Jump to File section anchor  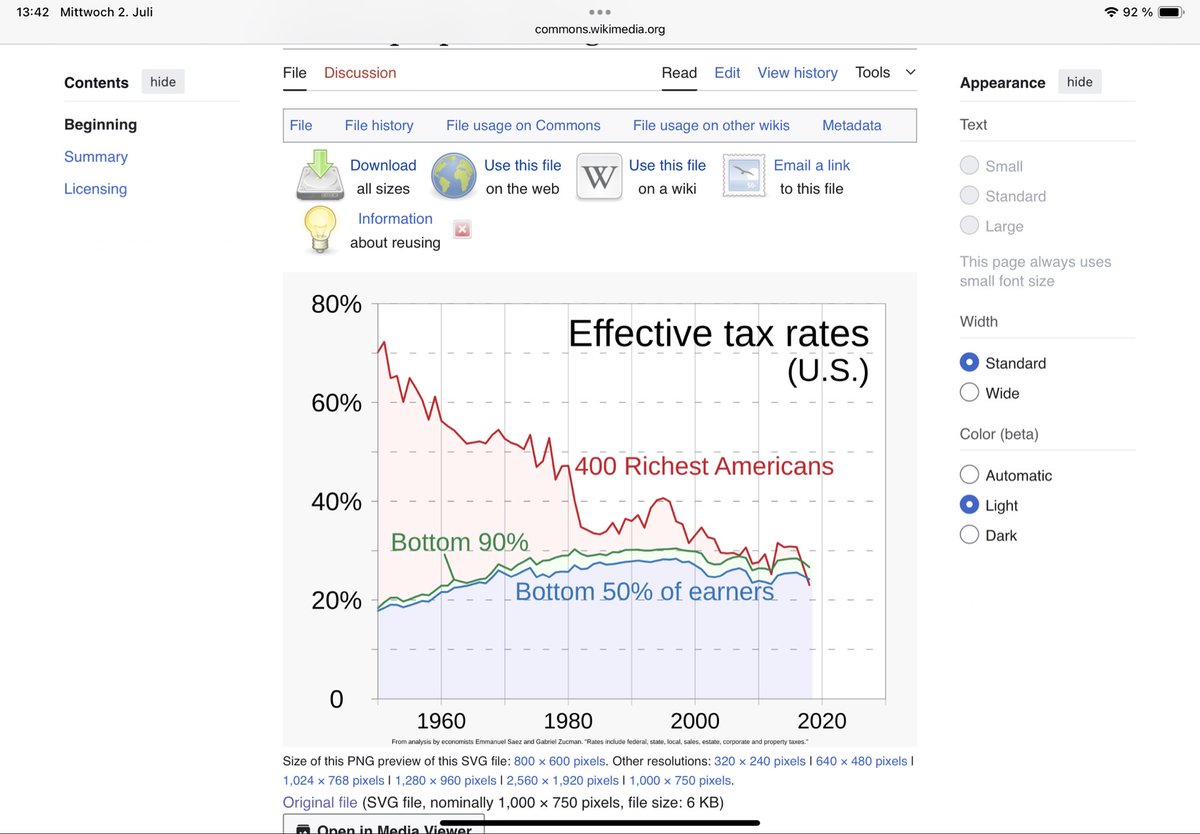pyautogui.click(x=301, y=125)
